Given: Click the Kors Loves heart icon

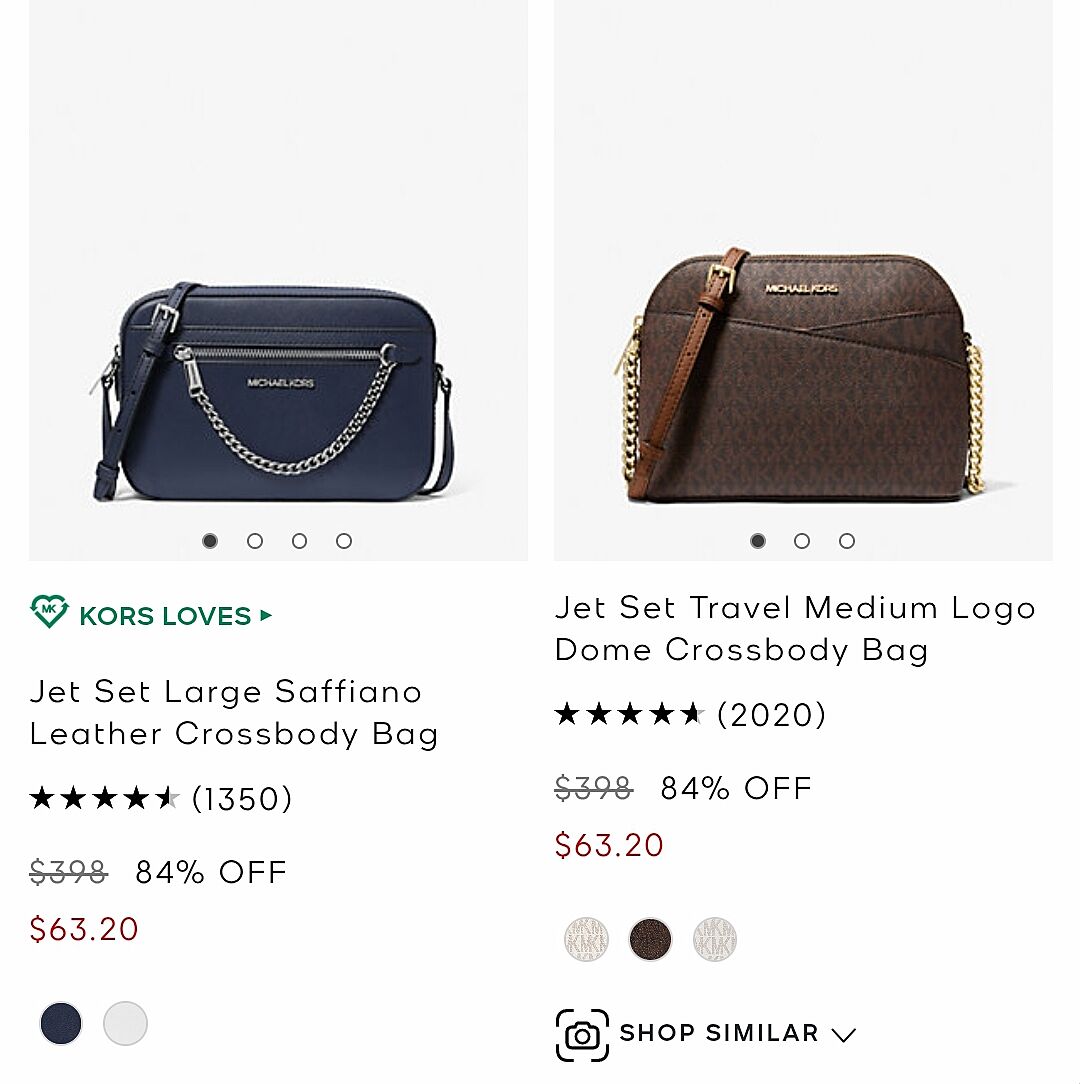Looking at the screenshot, I should (49, 611).
